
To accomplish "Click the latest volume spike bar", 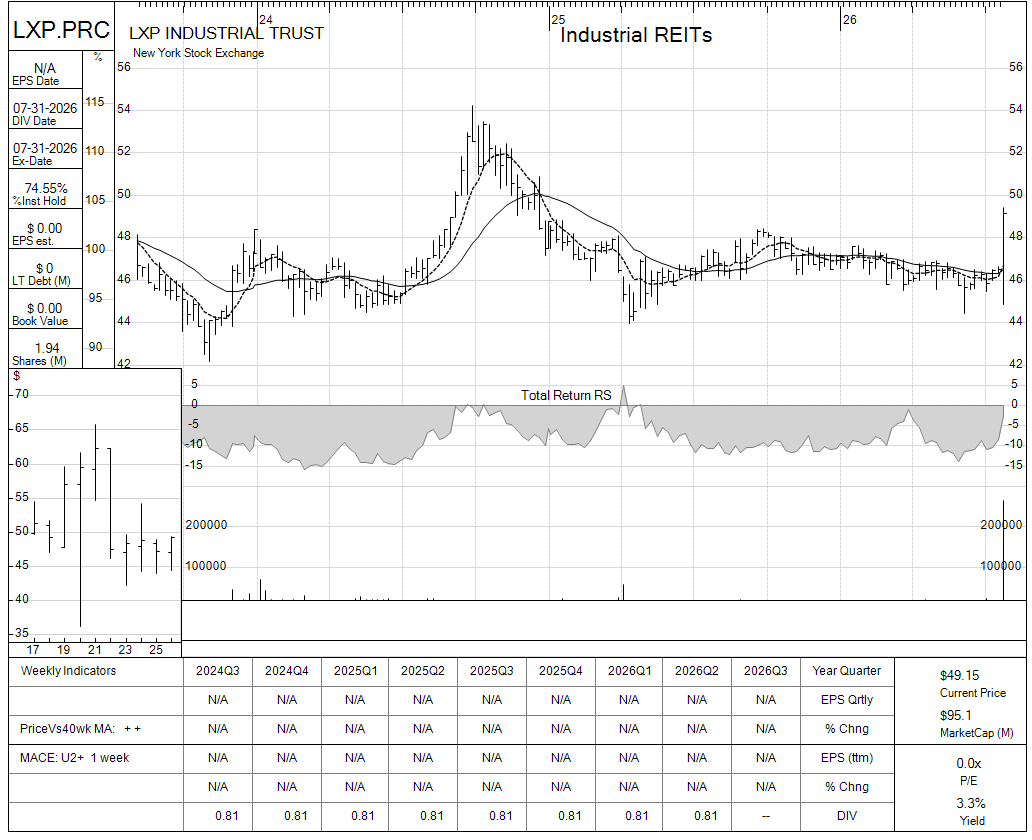I will tap(1003, 550).
